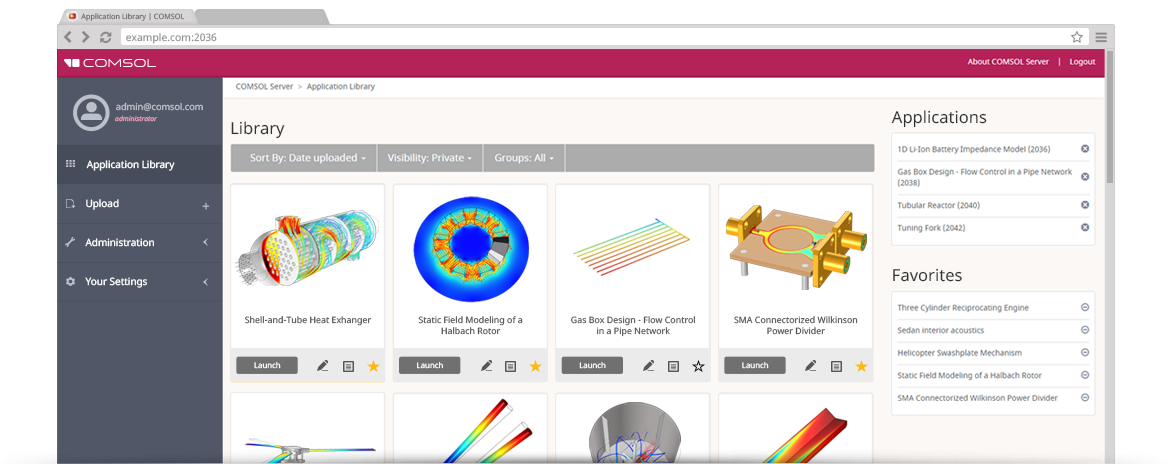Click the Upload document icon in sidebar

(70, 203)
